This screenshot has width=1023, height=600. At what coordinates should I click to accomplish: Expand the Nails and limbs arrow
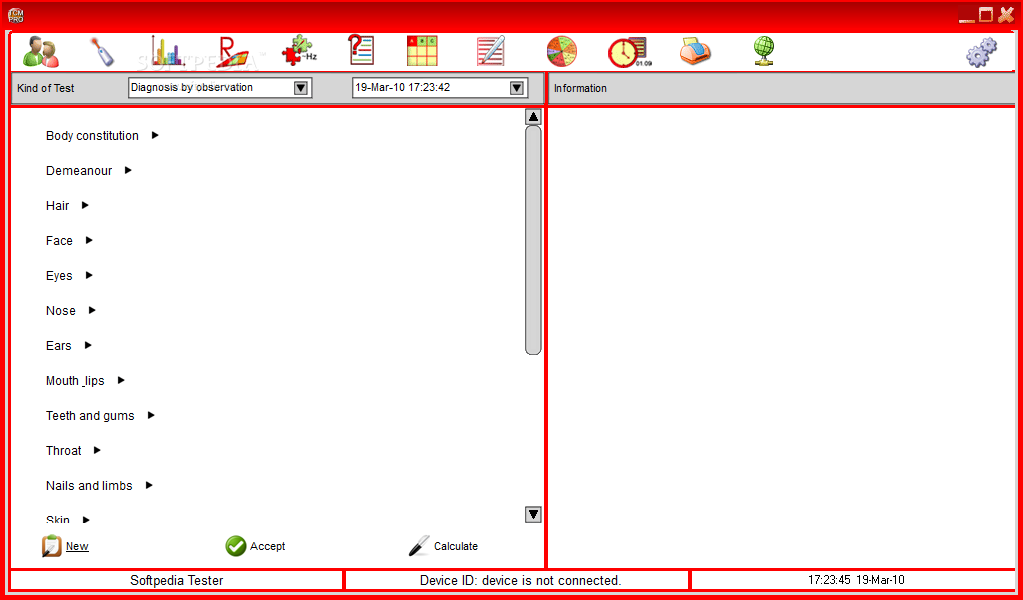tap(149, 485)
